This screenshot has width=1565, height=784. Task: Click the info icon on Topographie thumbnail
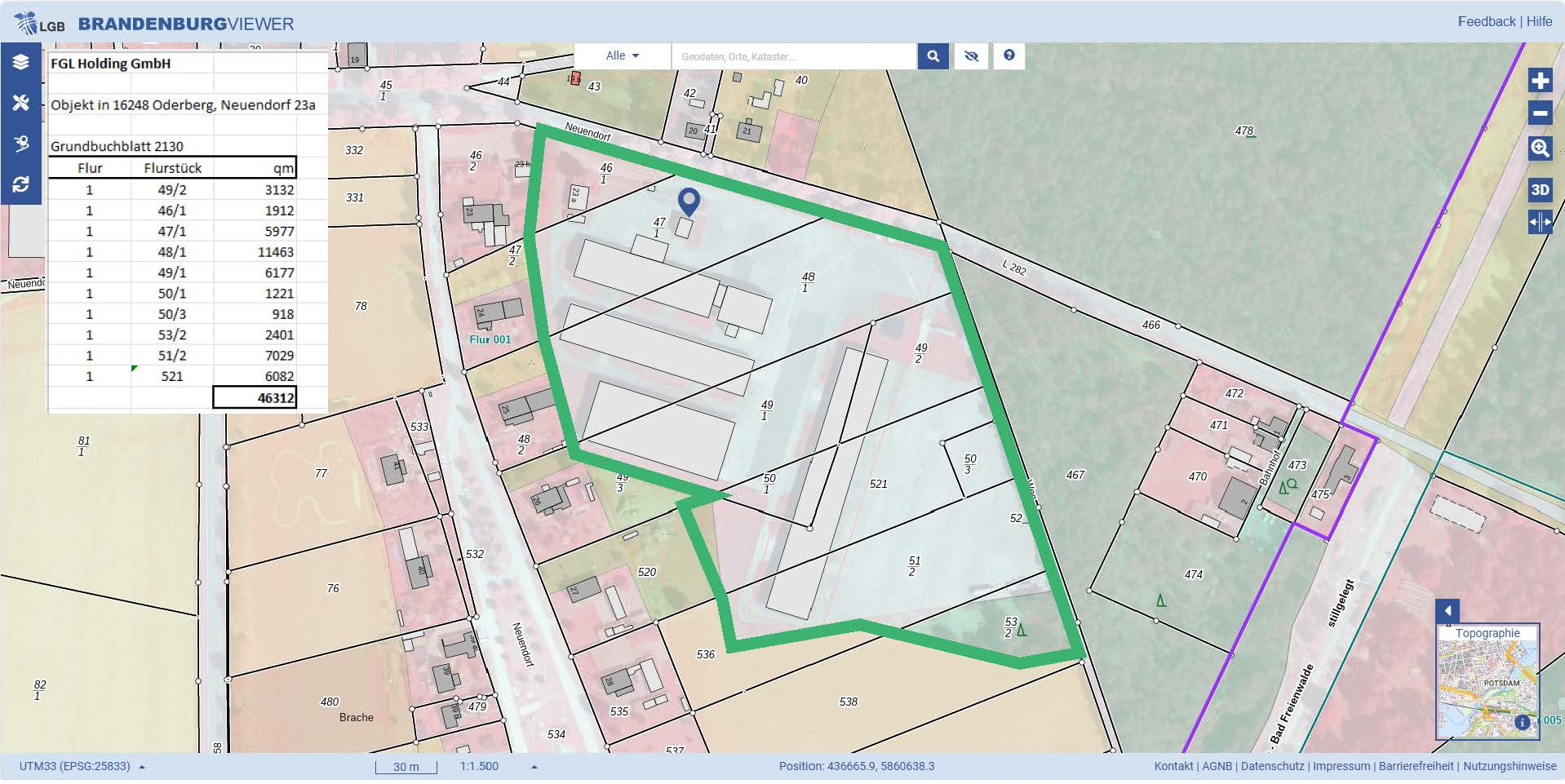pyautogui.click(x=1522, y=722)
